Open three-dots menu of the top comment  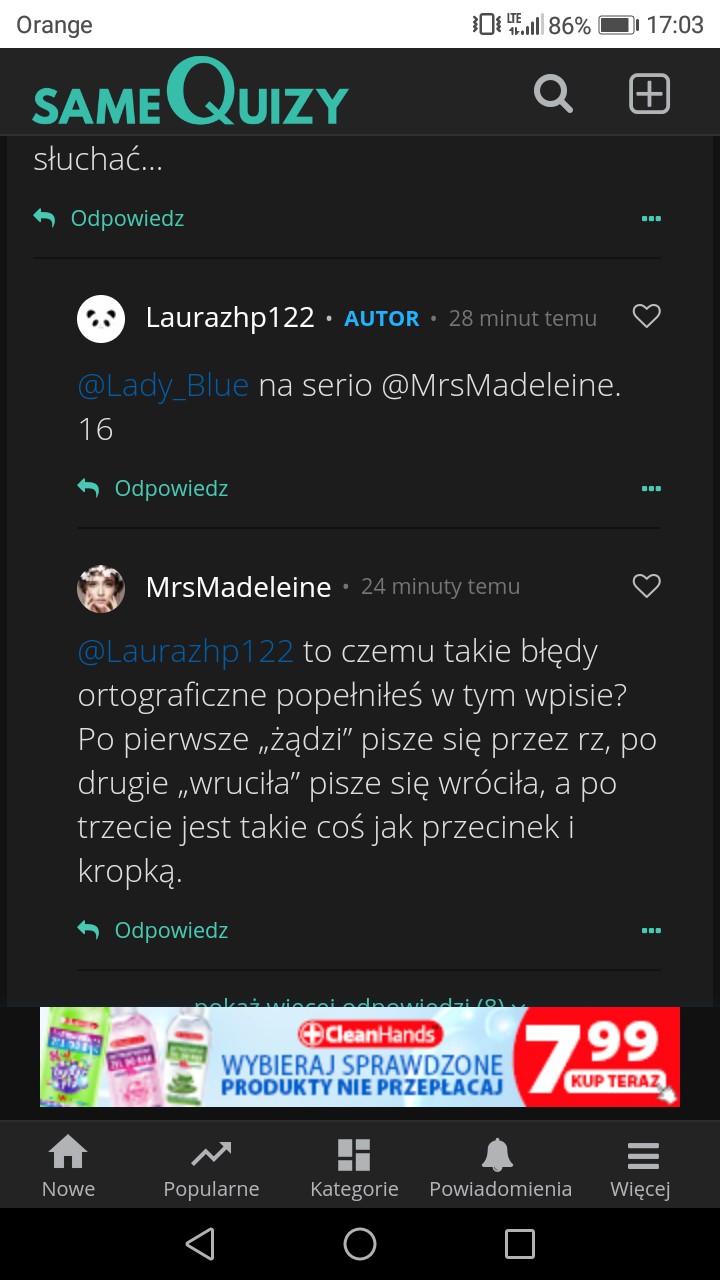pos(651,219)
